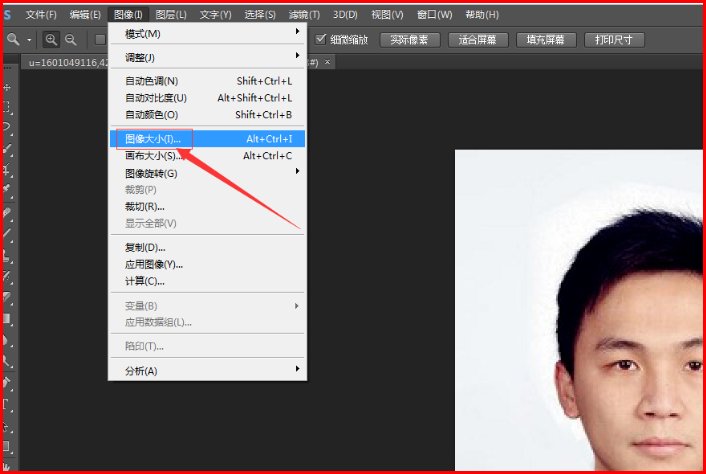Click the Zoom In magnifier in options bar

[x=51, y=40]
